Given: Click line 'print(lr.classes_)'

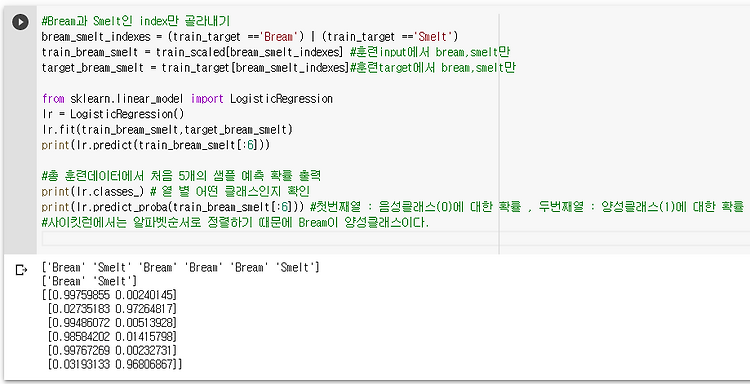Looking at the screenshot, I should [176, 192].
